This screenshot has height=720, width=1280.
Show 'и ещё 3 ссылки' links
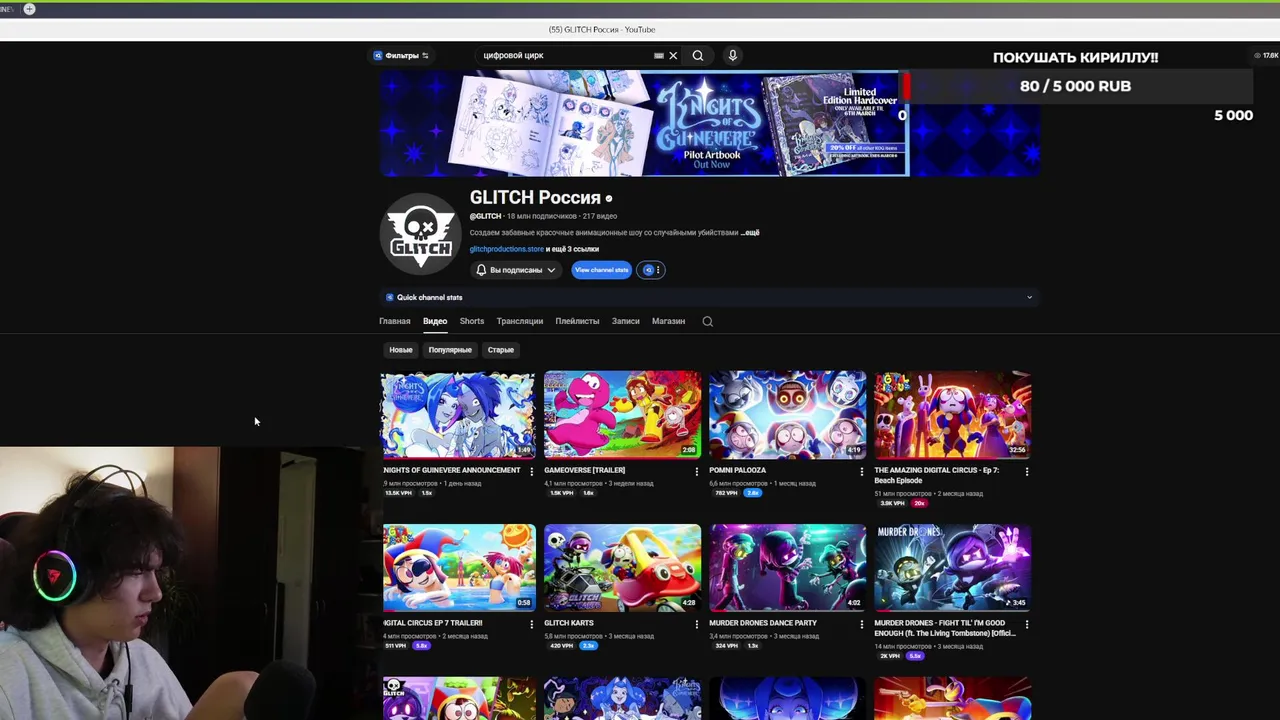pos(572,249)
